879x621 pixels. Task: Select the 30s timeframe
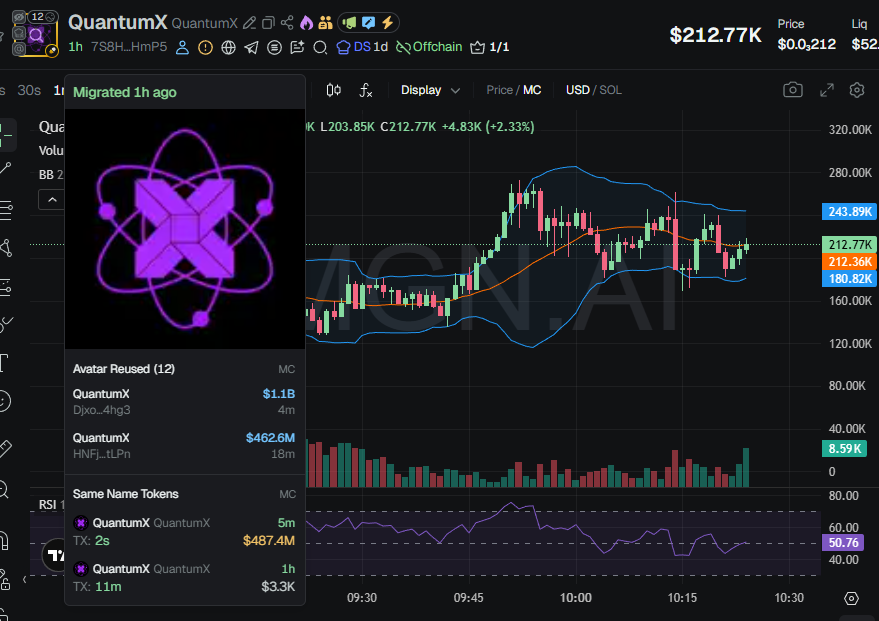(x=29, y=90)
